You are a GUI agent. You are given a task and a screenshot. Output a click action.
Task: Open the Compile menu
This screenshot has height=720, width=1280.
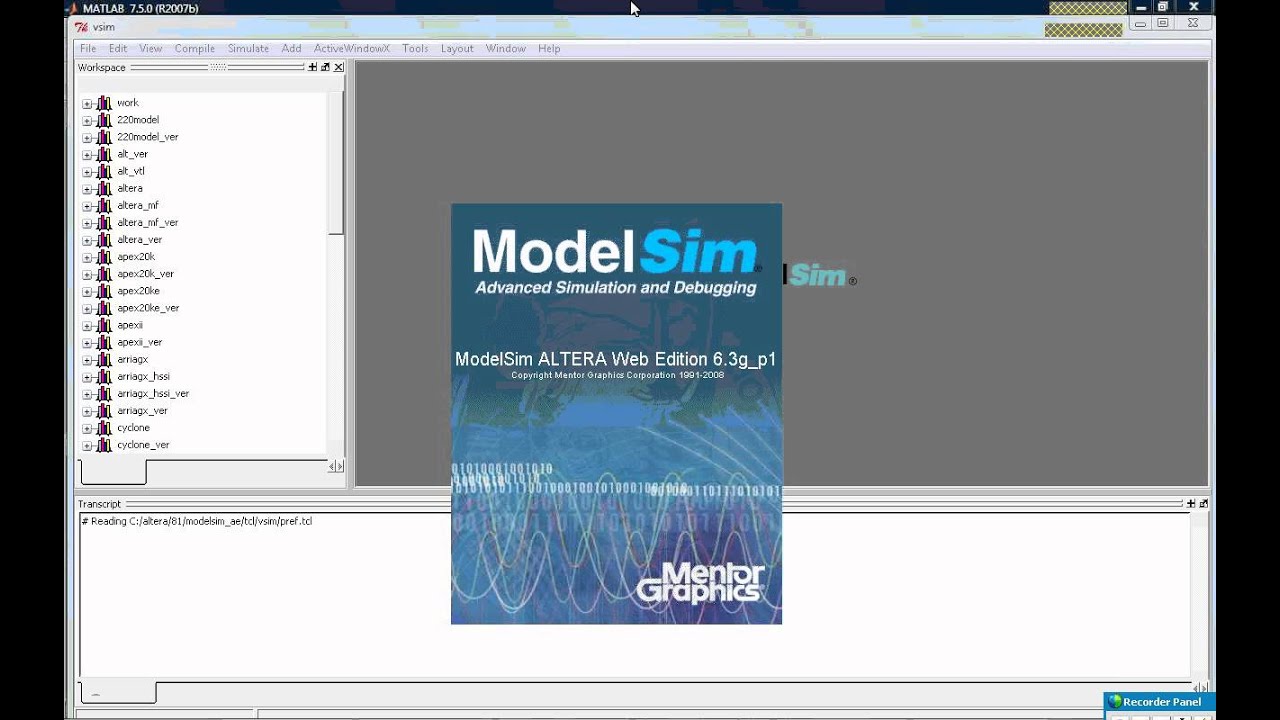[195, 48]
